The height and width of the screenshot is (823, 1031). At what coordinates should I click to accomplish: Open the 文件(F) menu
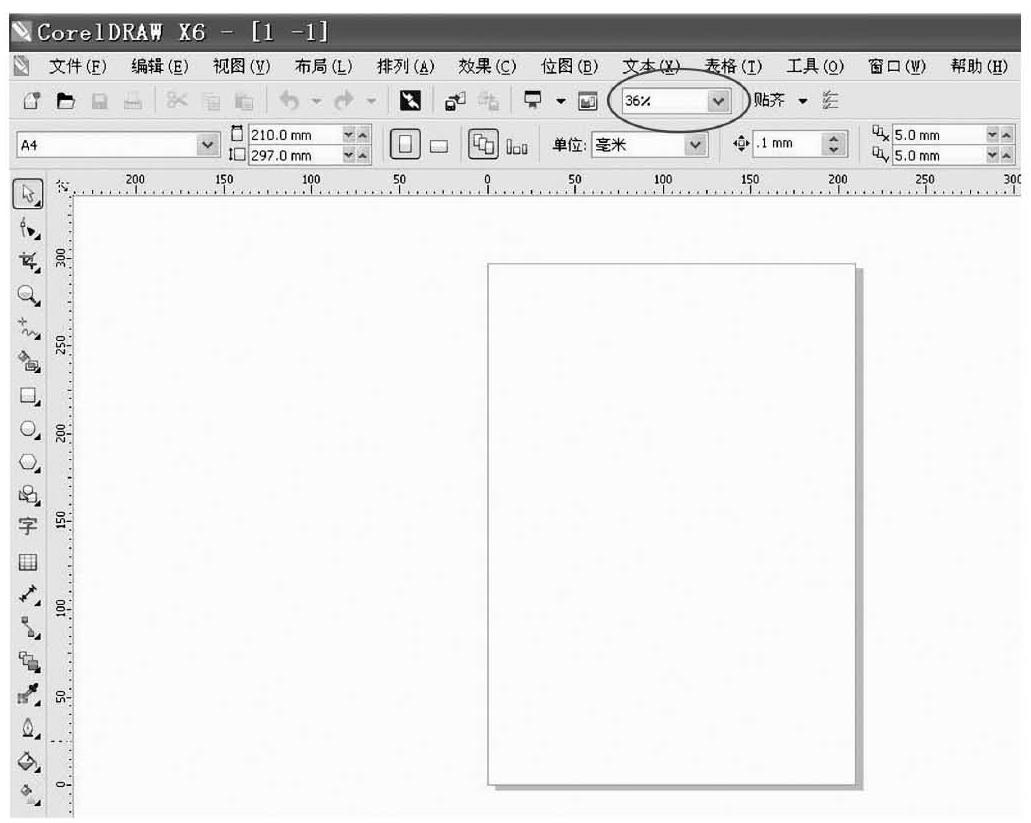78,67
